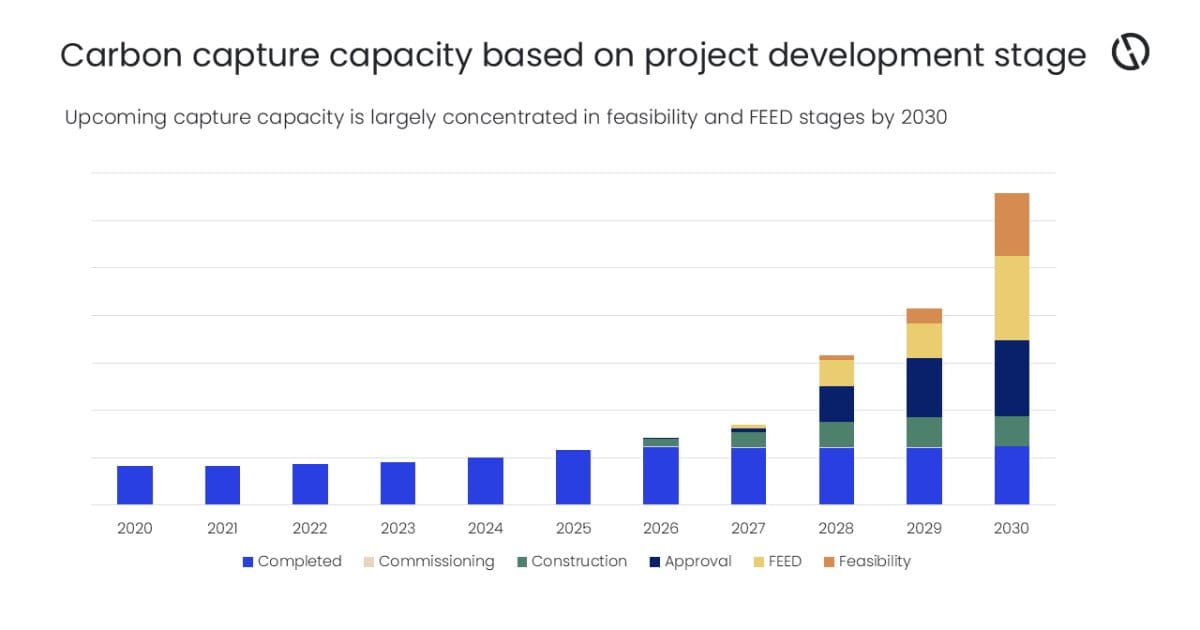Click the 2028 axis label
Screen dimensions: 1200x630
pyautogui.click(x=836, y=528)
